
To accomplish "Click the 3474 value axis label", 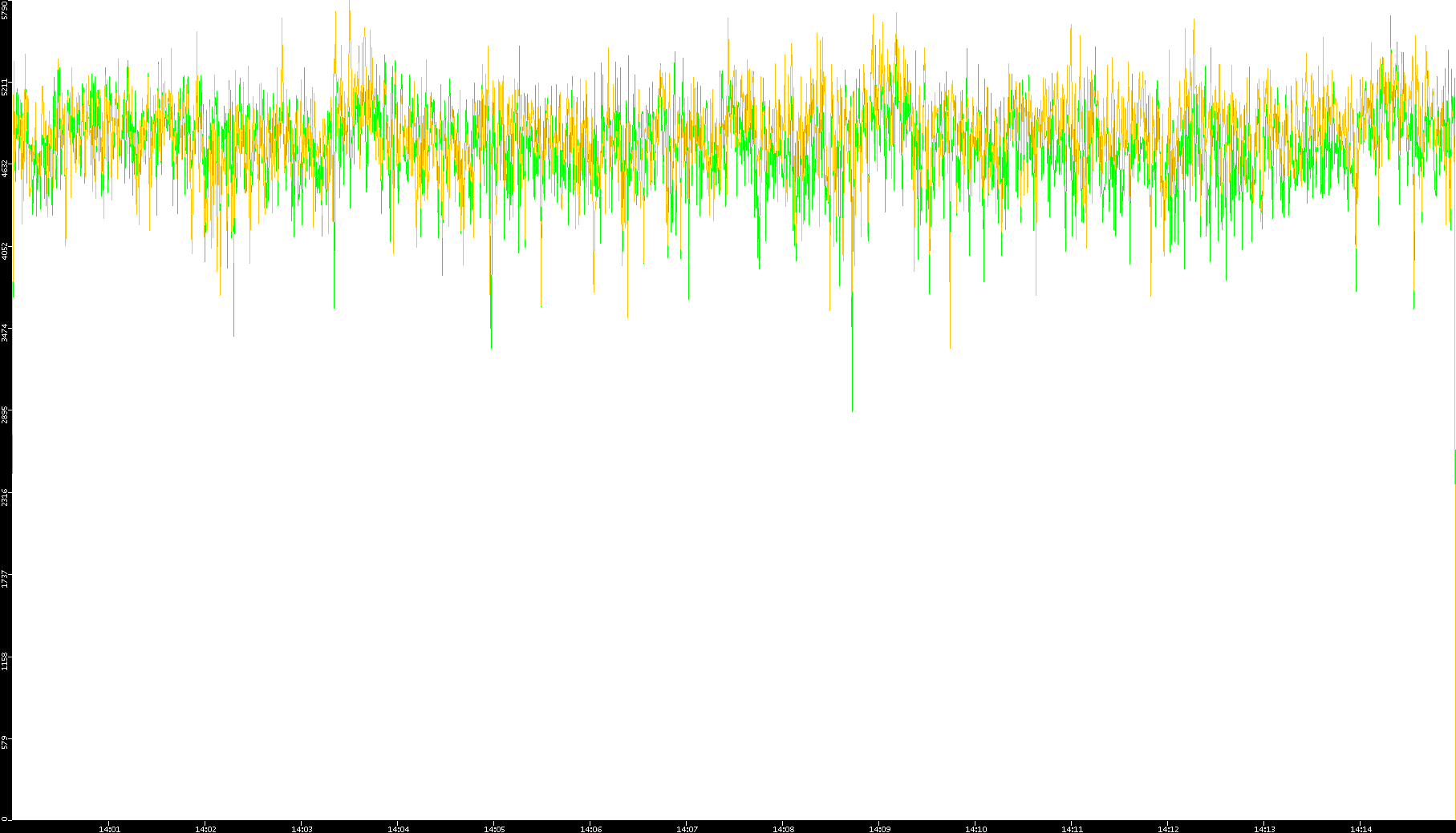I will [x=5, y=333].
